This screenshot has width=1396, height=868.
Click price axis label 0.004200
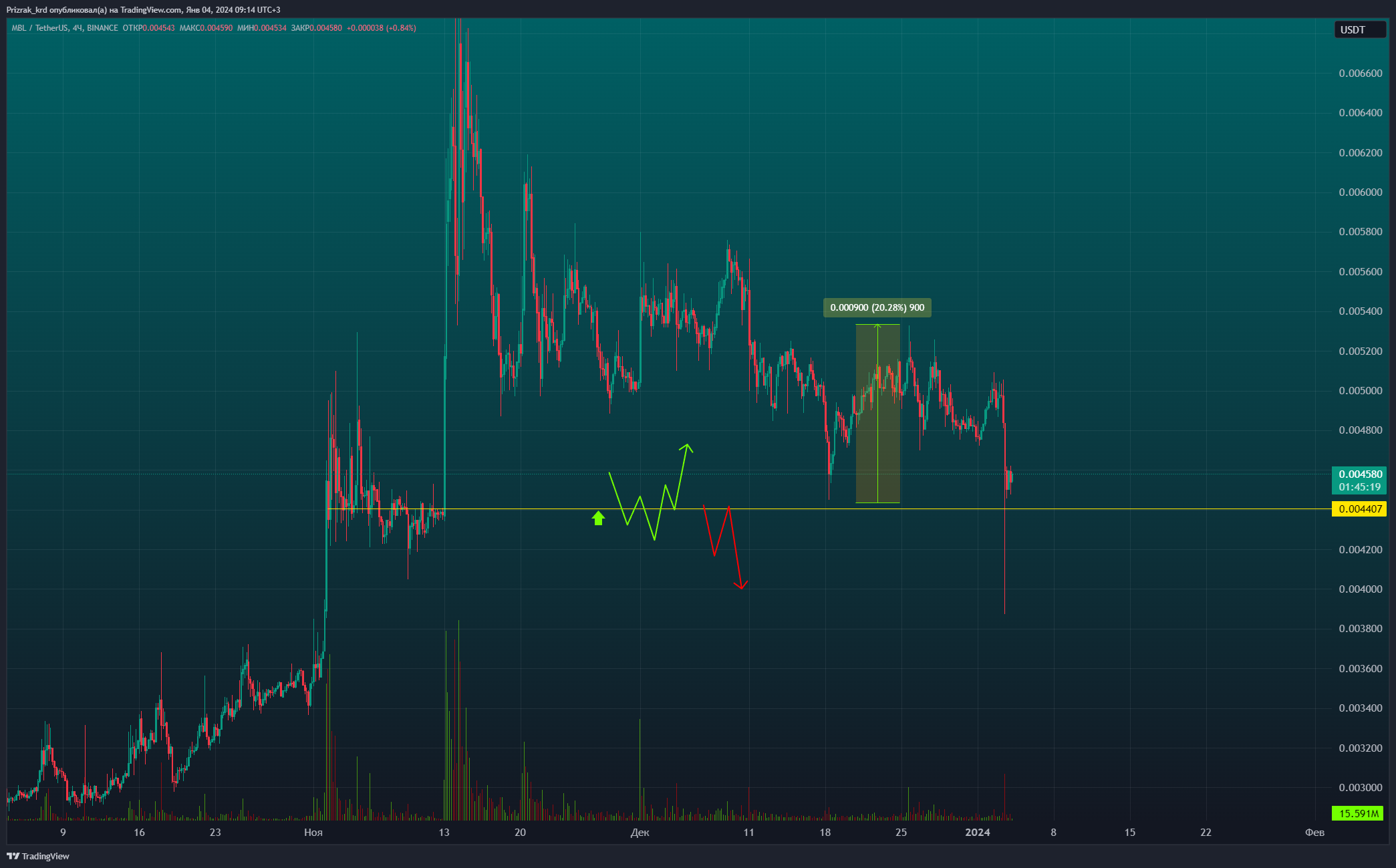[1360, 550]
